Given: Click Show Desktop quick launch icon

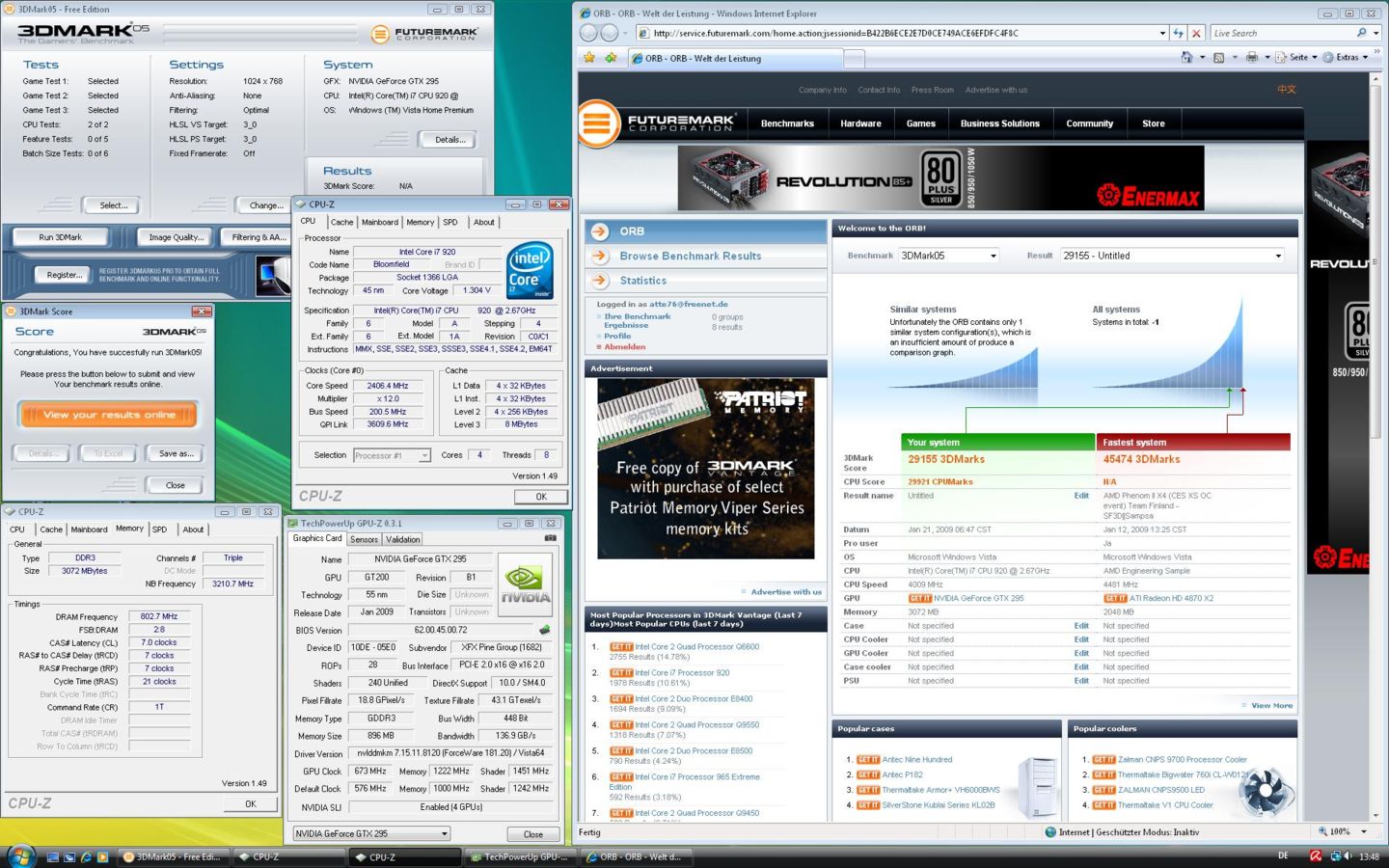Looking at the screenshot, I should [53, 856].
